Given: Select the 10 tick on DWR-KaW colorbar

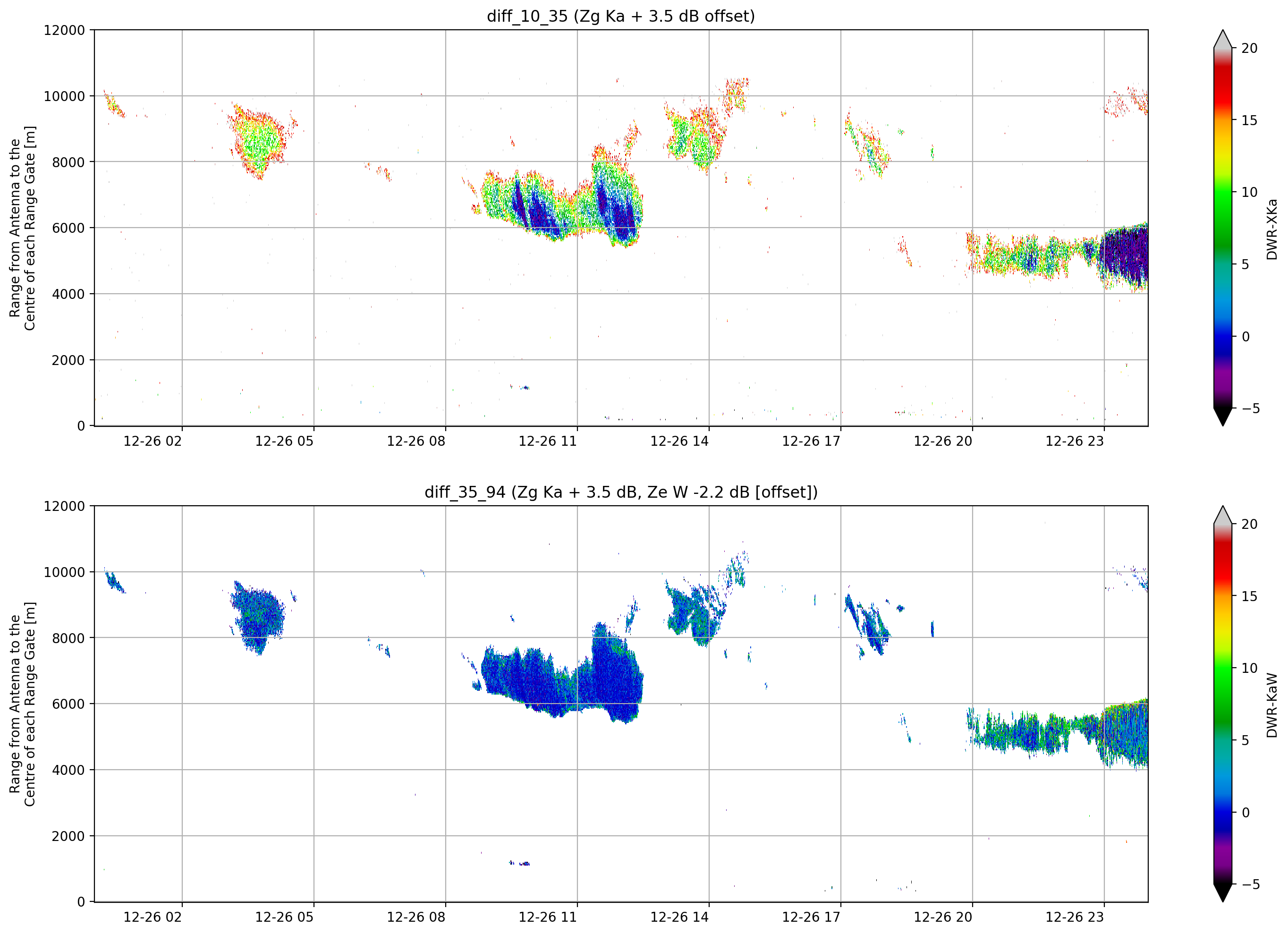Looking at the screenshot, I should click(x=1249, y=668).
